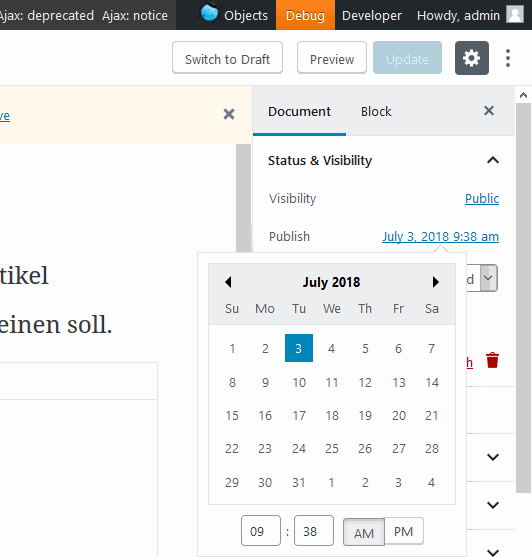Select July 30 in the calendar

coord(265,482)
